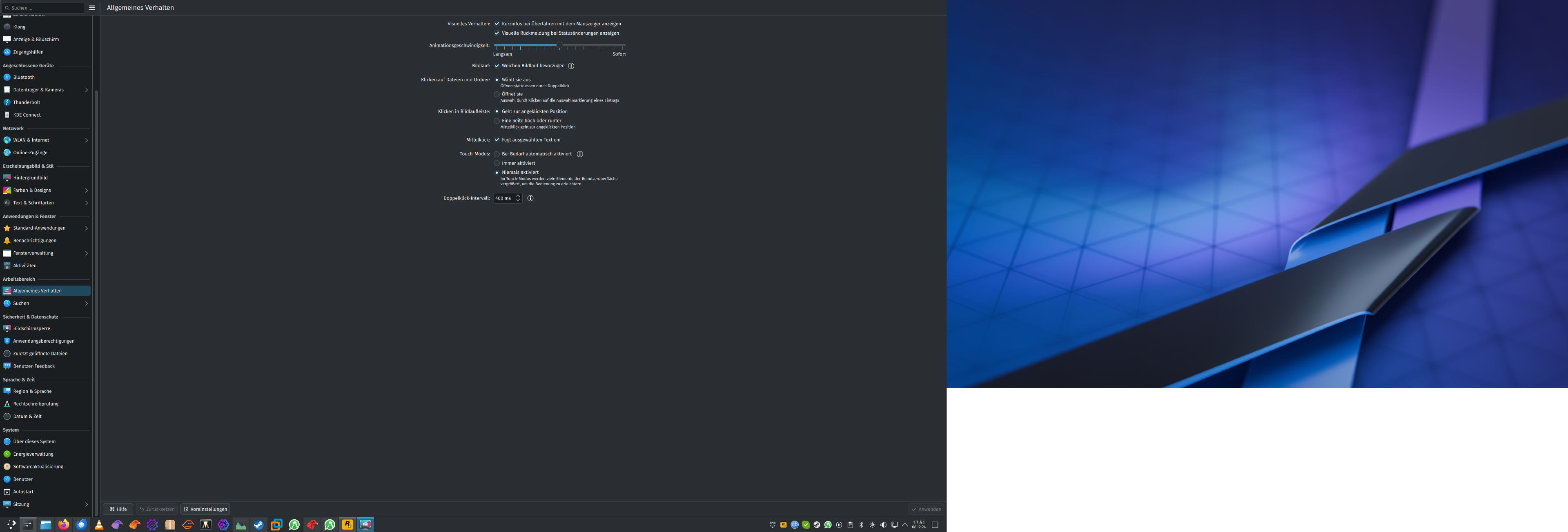
Task: Open KDE Connect in the sidebar
Action: [27, 115]
